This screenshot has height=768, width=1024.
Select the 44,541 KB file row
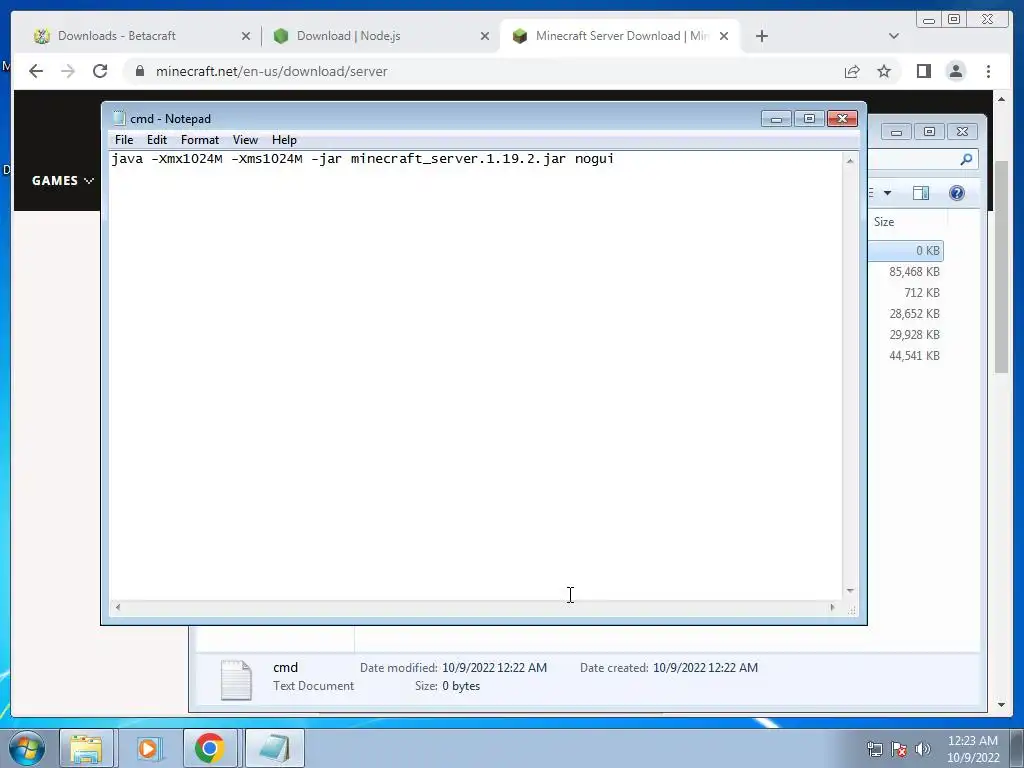(x=905, y=355)
